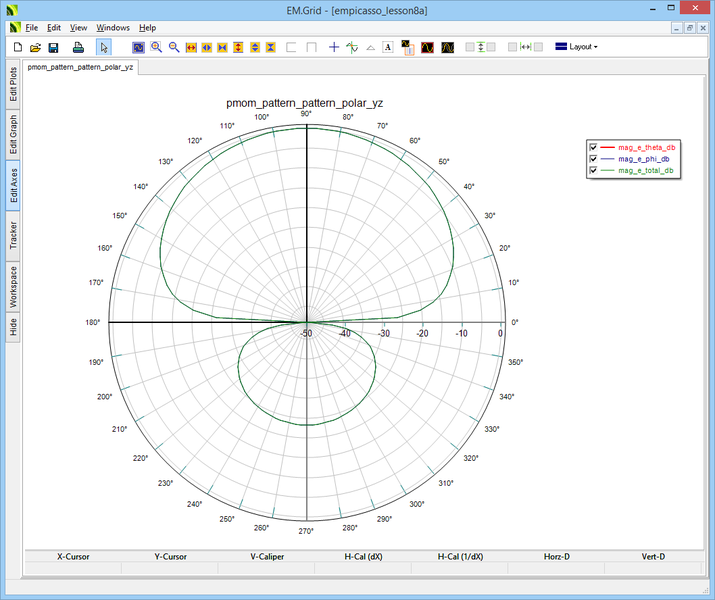Click the New document icon

click(16, 47)
